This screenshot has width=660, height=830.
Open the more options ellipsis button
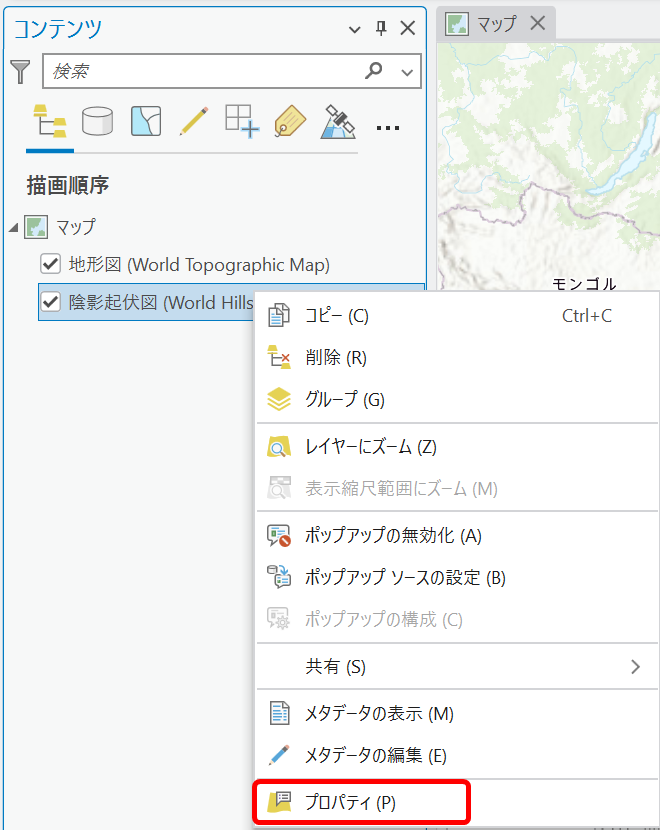[388, 127]
